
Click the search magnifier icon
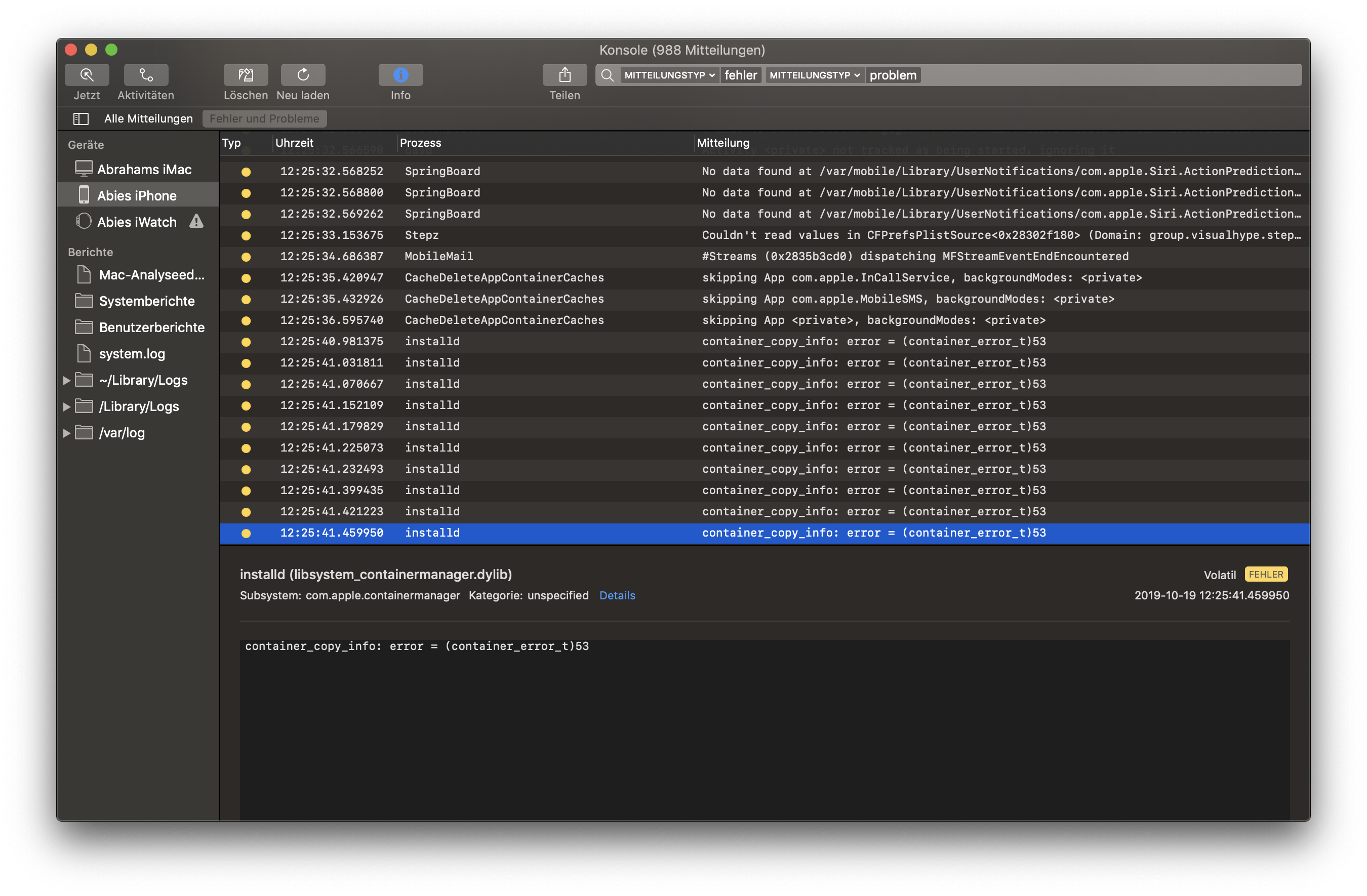(x=607, y=75)
